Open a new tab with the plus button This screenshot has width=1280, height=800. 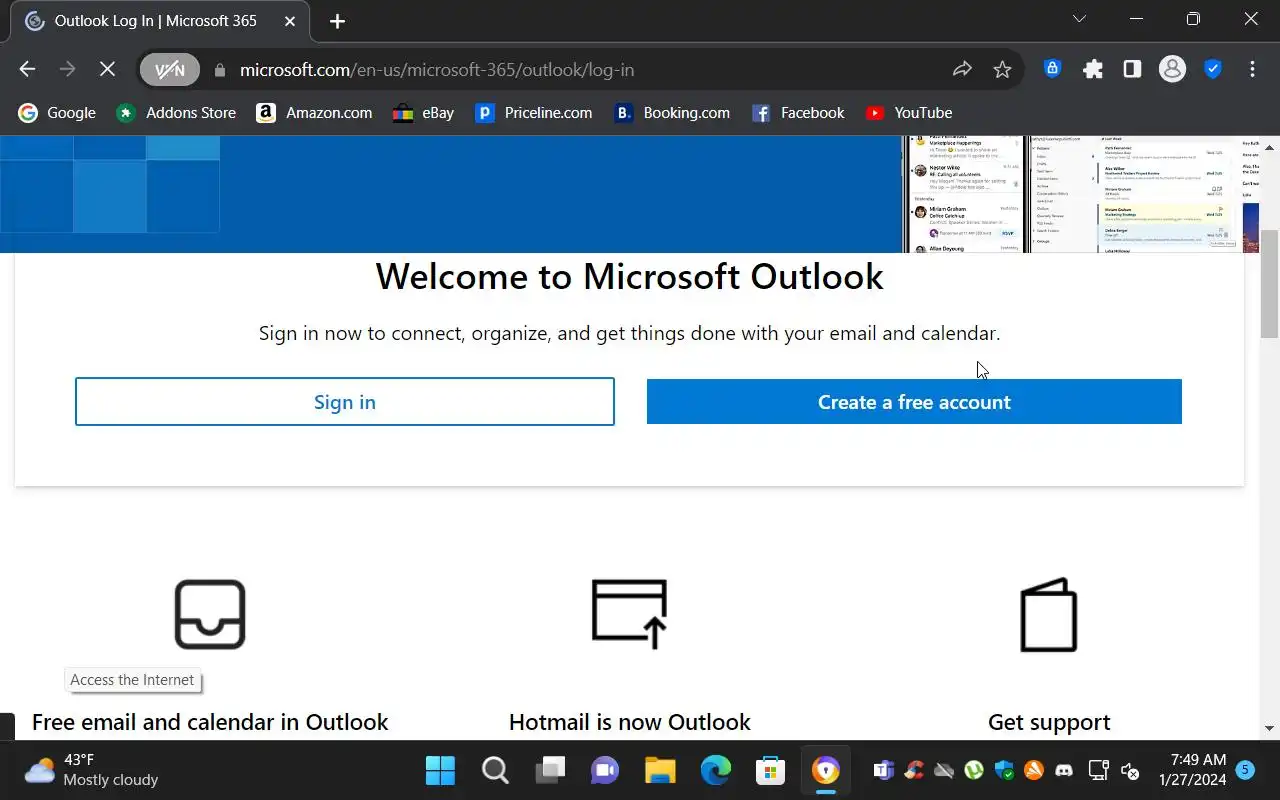337,21
